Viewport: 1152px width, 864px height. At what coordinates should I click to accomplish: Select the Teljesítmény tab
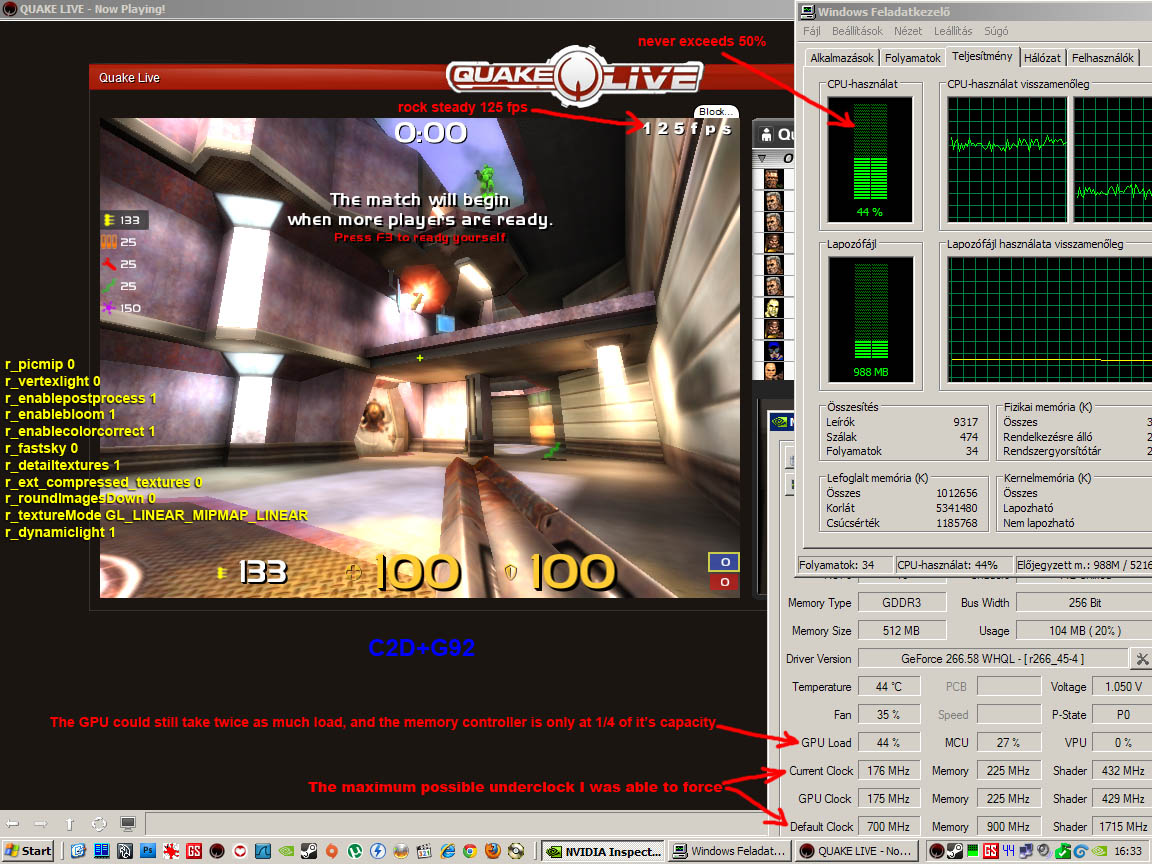coord(982,56)
